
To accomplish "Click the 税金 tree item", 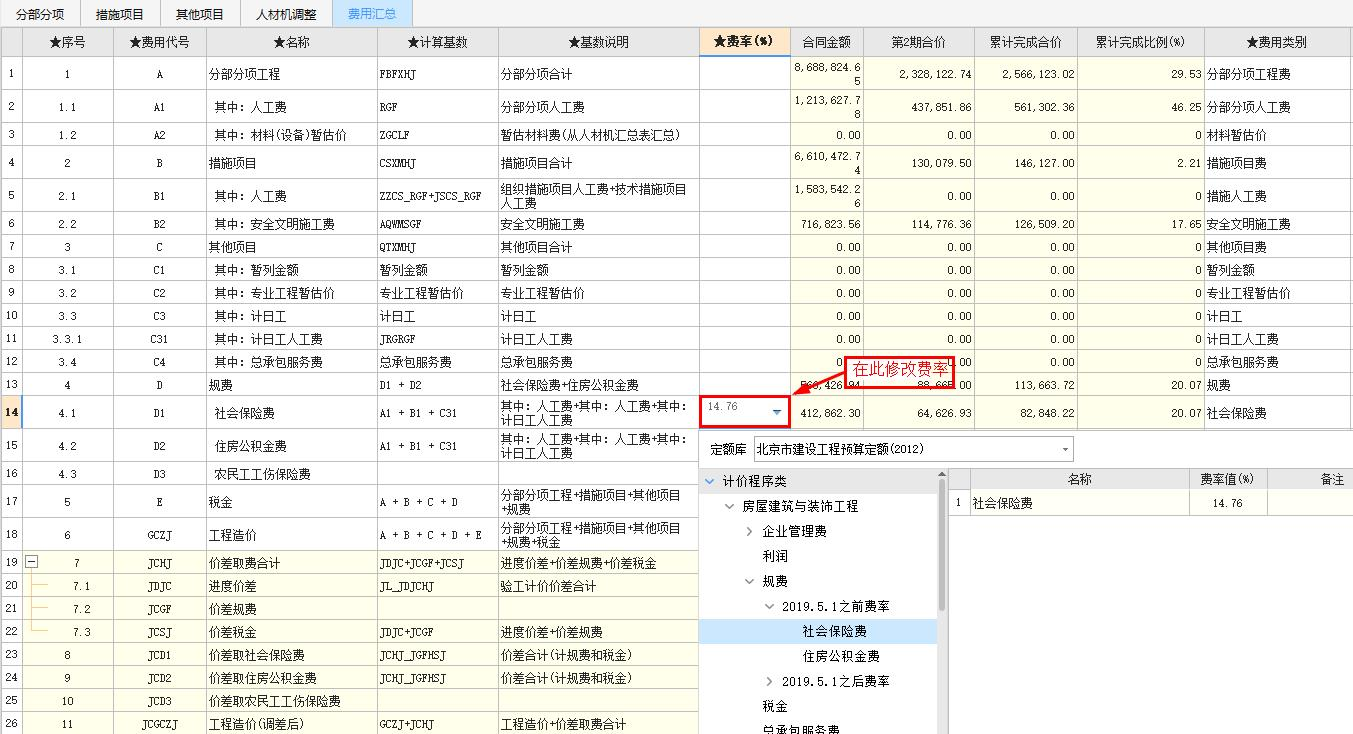I will [x=775, y=706].
